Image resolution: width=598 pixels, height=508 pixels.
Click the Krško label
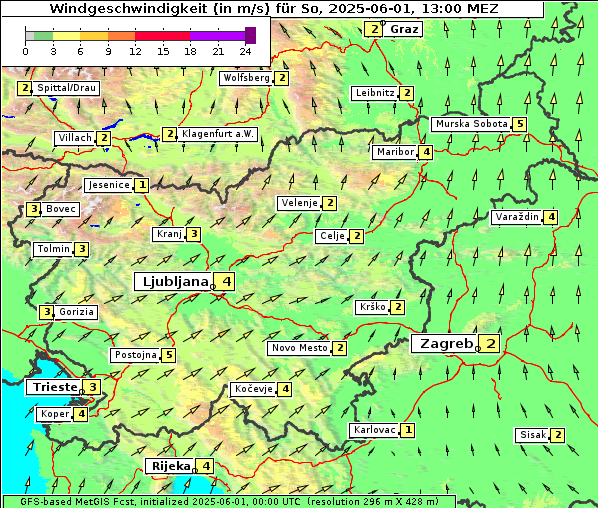[x=372, y=307]
